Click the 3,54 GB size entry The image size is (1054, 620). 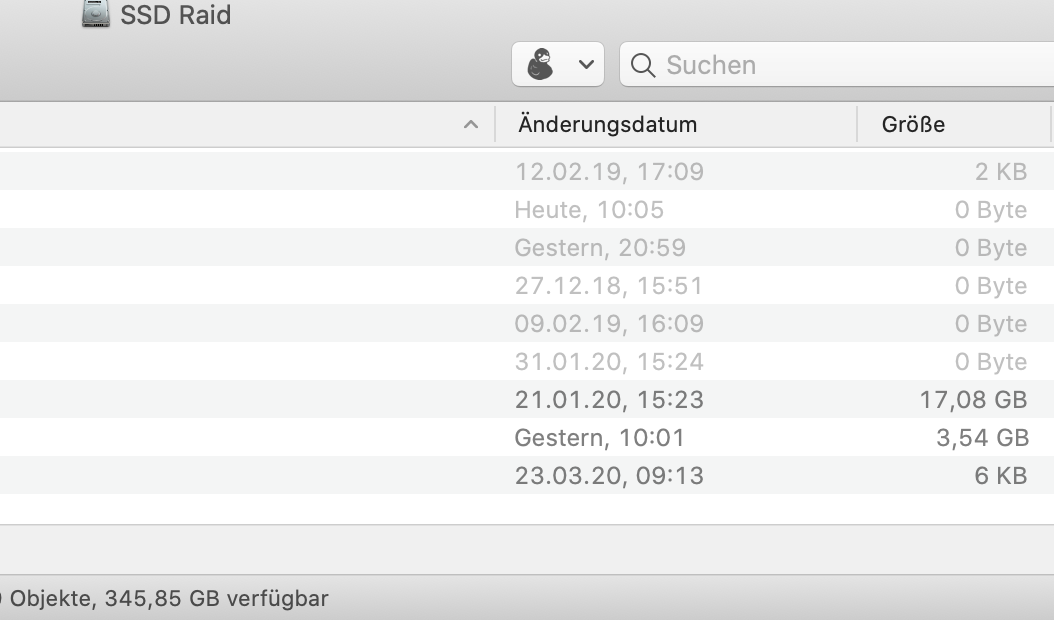982,437
